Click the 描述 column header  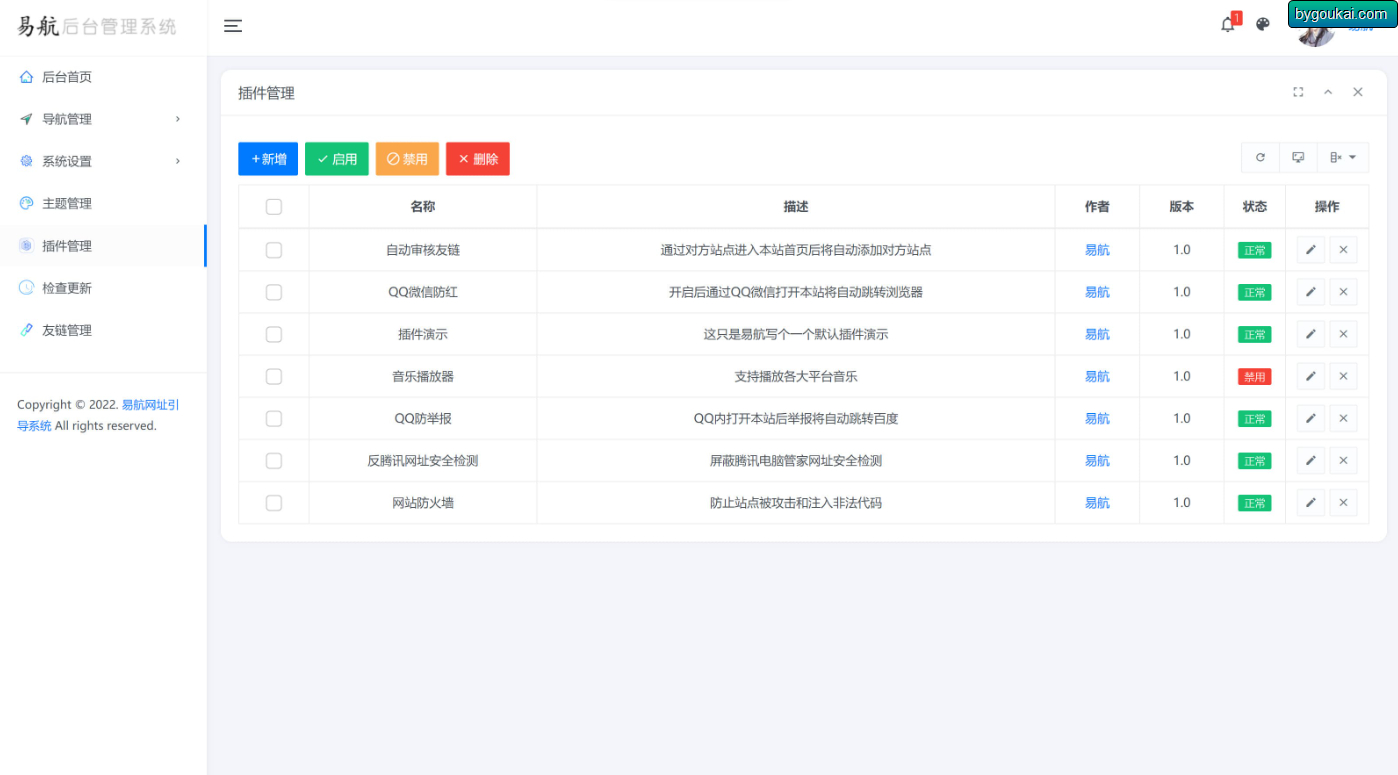796,207
